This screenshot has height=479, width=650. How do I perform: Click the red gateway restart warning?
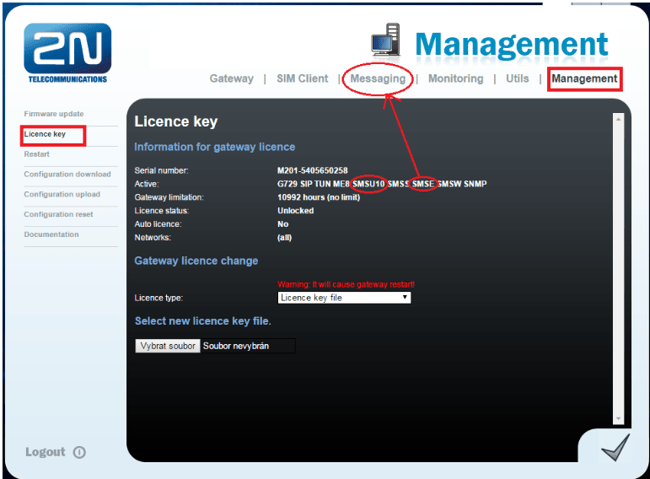coord(346,284)
